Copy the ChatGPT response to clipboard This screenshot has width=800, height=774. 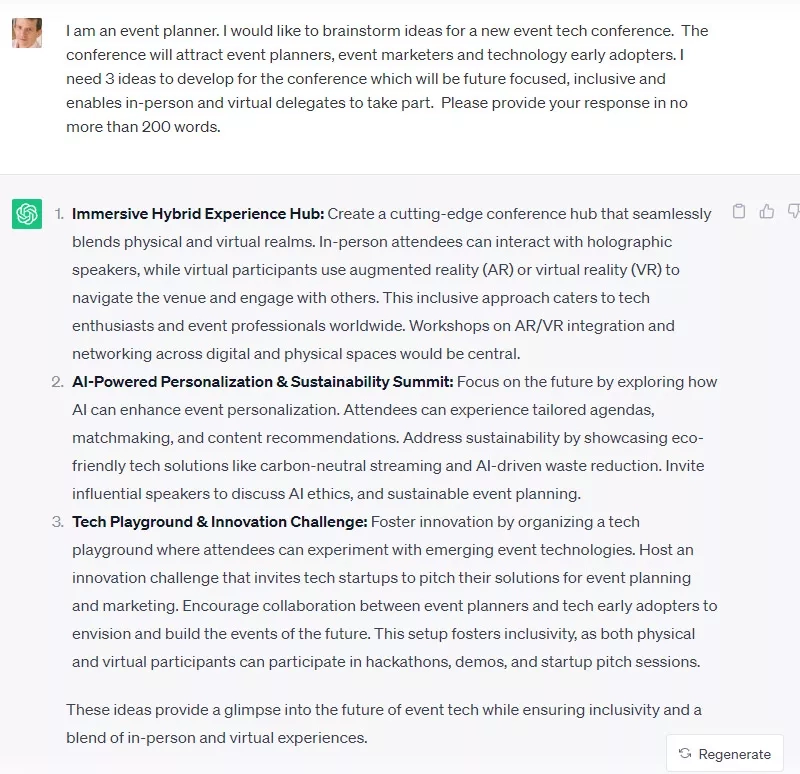[x=739, y=211]
